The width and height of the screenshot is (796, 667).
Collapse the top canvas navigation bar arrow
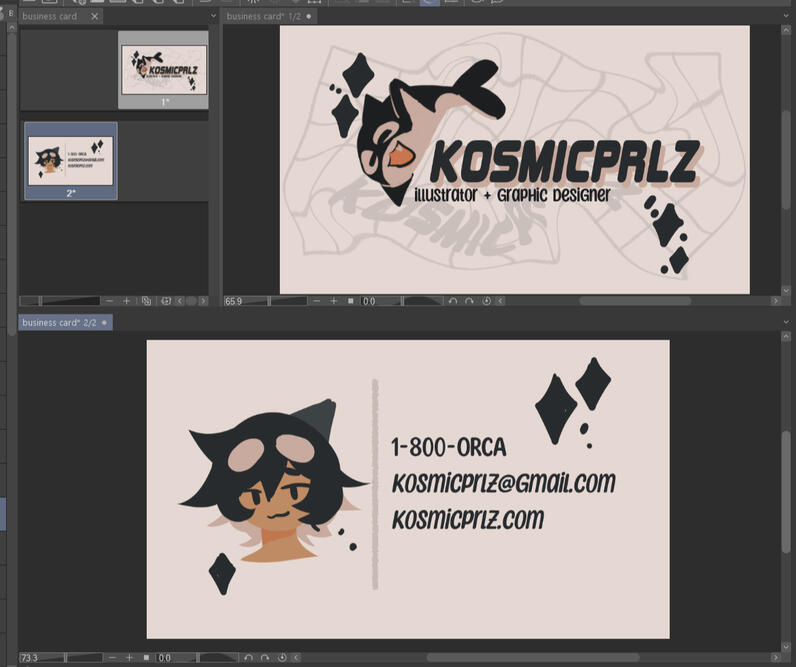click(x=500, y=301)
